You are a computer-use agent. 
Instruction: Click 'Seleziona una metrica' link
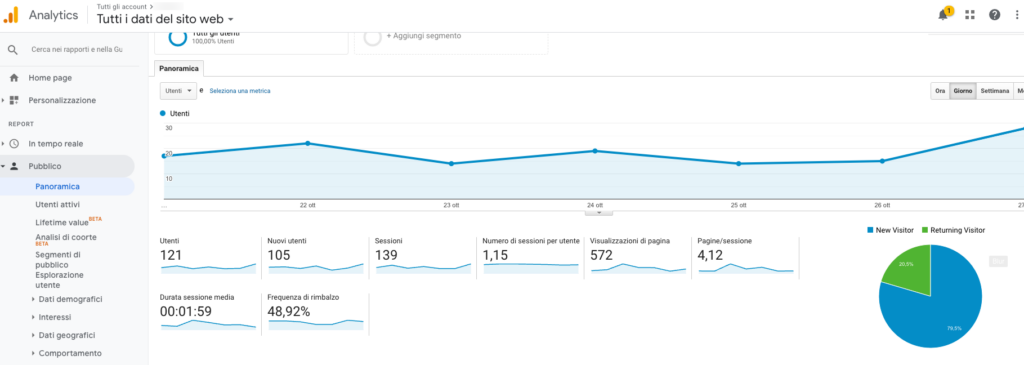pos(240,91)
